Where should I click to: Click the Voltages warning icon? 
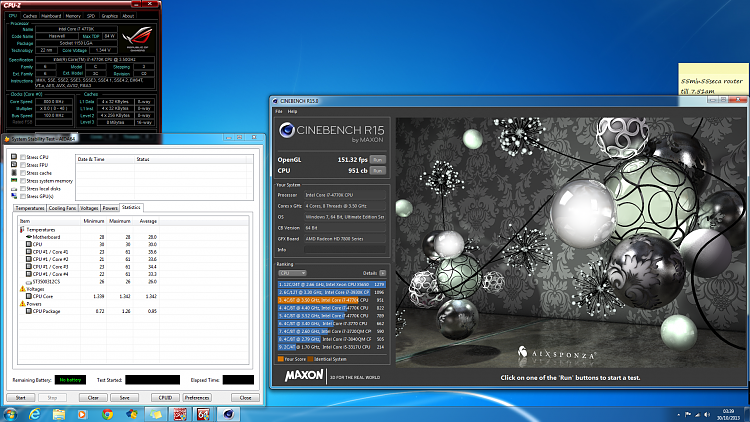click(22, 289)
